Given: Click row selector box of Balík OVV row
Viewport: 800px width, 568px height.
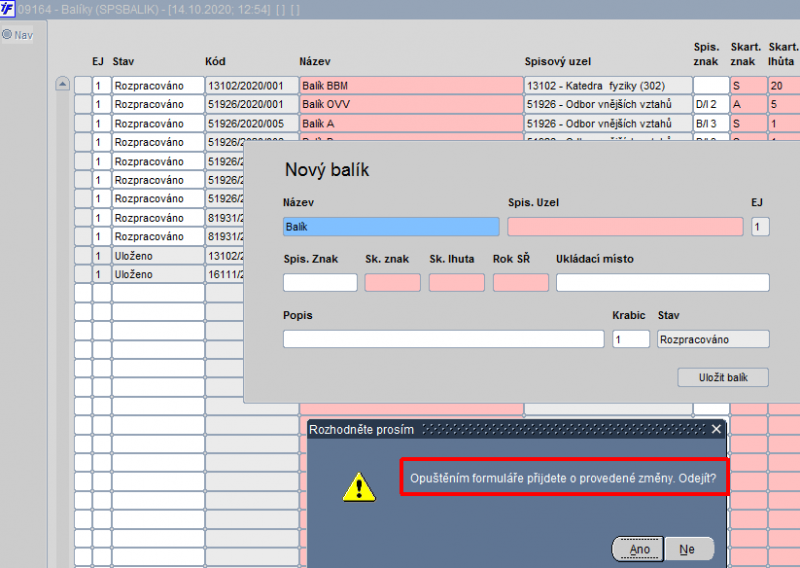Looking at the screenshot, I should tap(83, 105).
